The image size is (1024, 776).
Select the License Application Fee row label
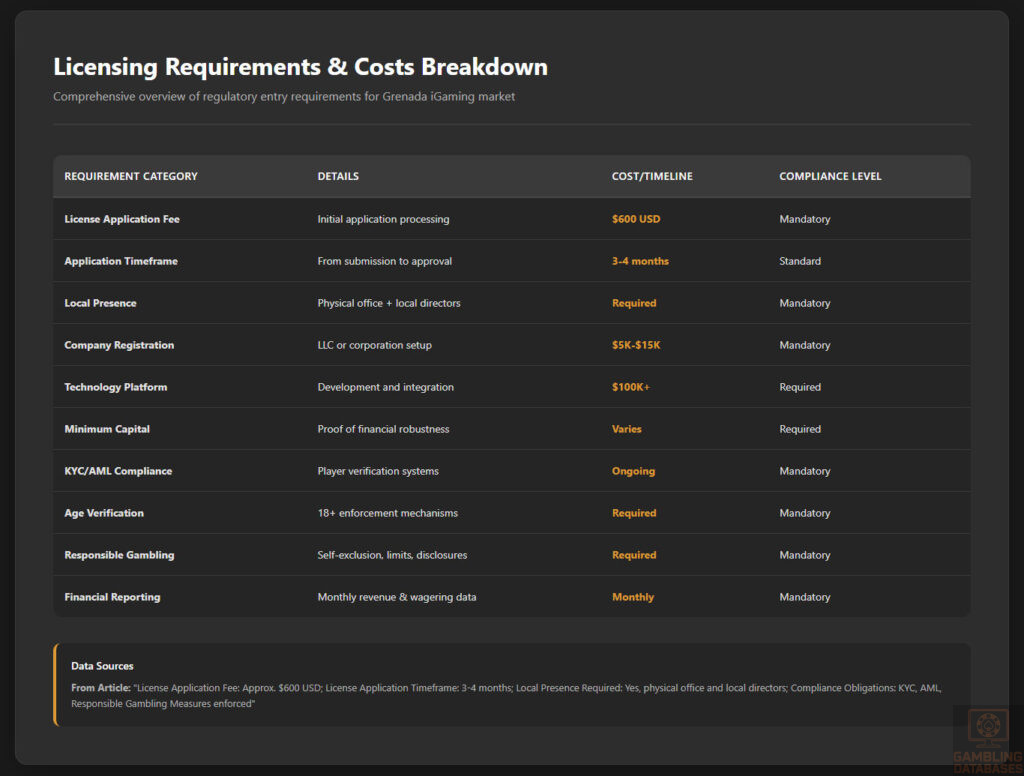[x=127, y=219]
